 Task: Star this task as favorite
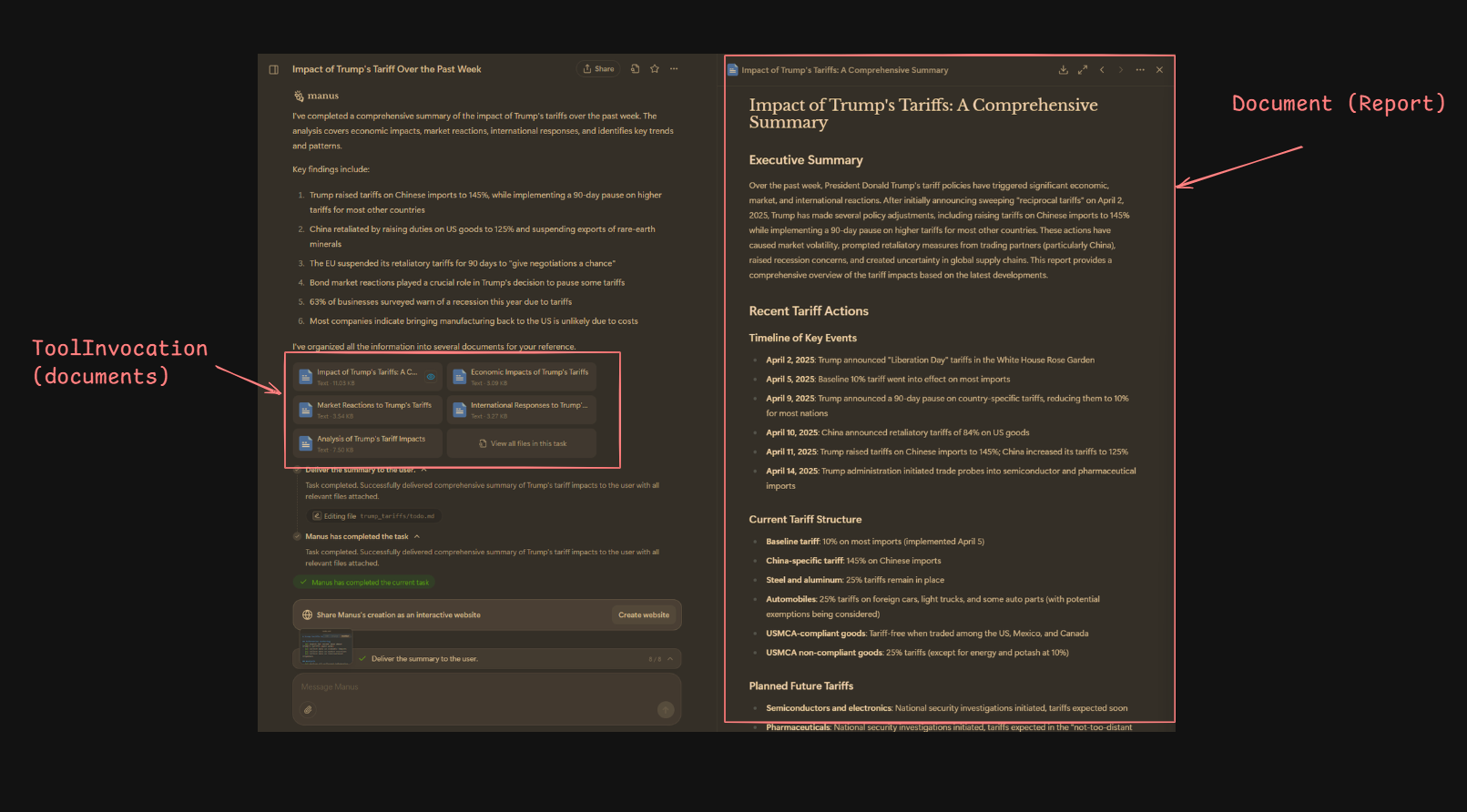coord(654,69)
